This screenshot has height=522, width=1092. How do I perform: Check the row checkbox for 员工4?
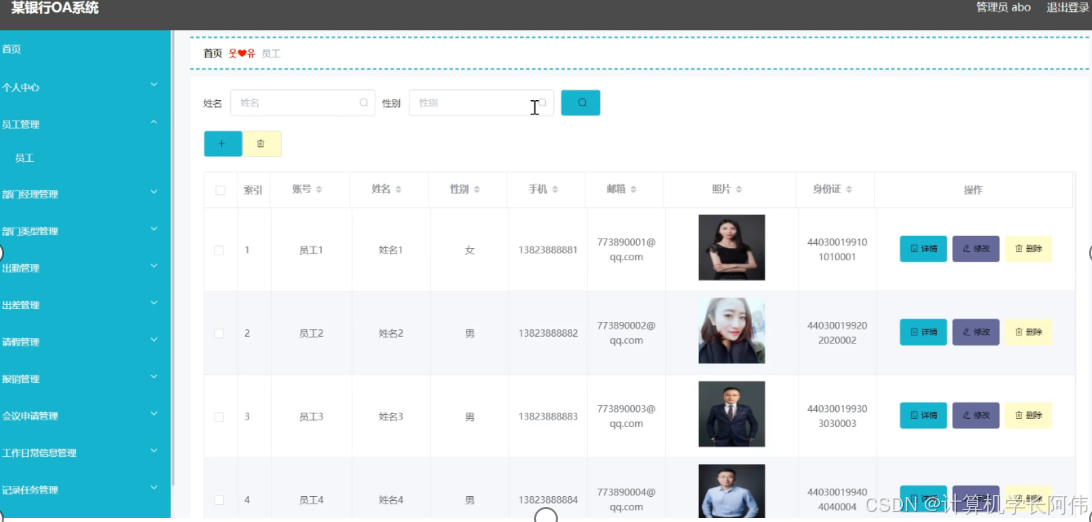coord(219,500)
